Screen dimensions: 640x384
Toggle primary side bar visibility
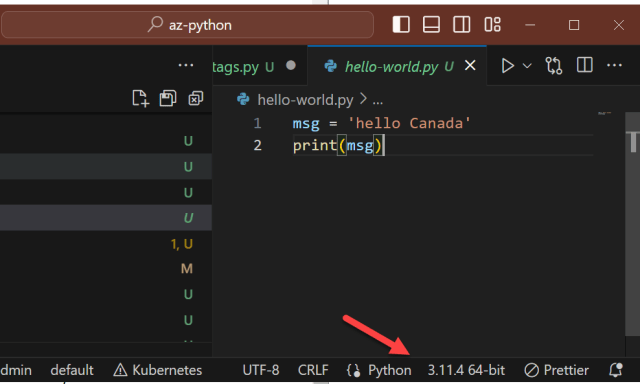coord(401,24)
